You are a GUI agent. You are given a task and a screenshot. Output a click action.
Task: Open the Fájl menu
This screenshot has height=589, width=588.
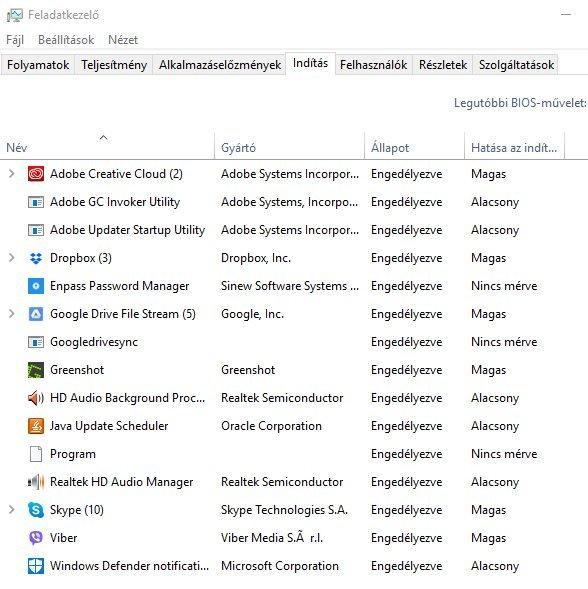(x=15, y=40)
